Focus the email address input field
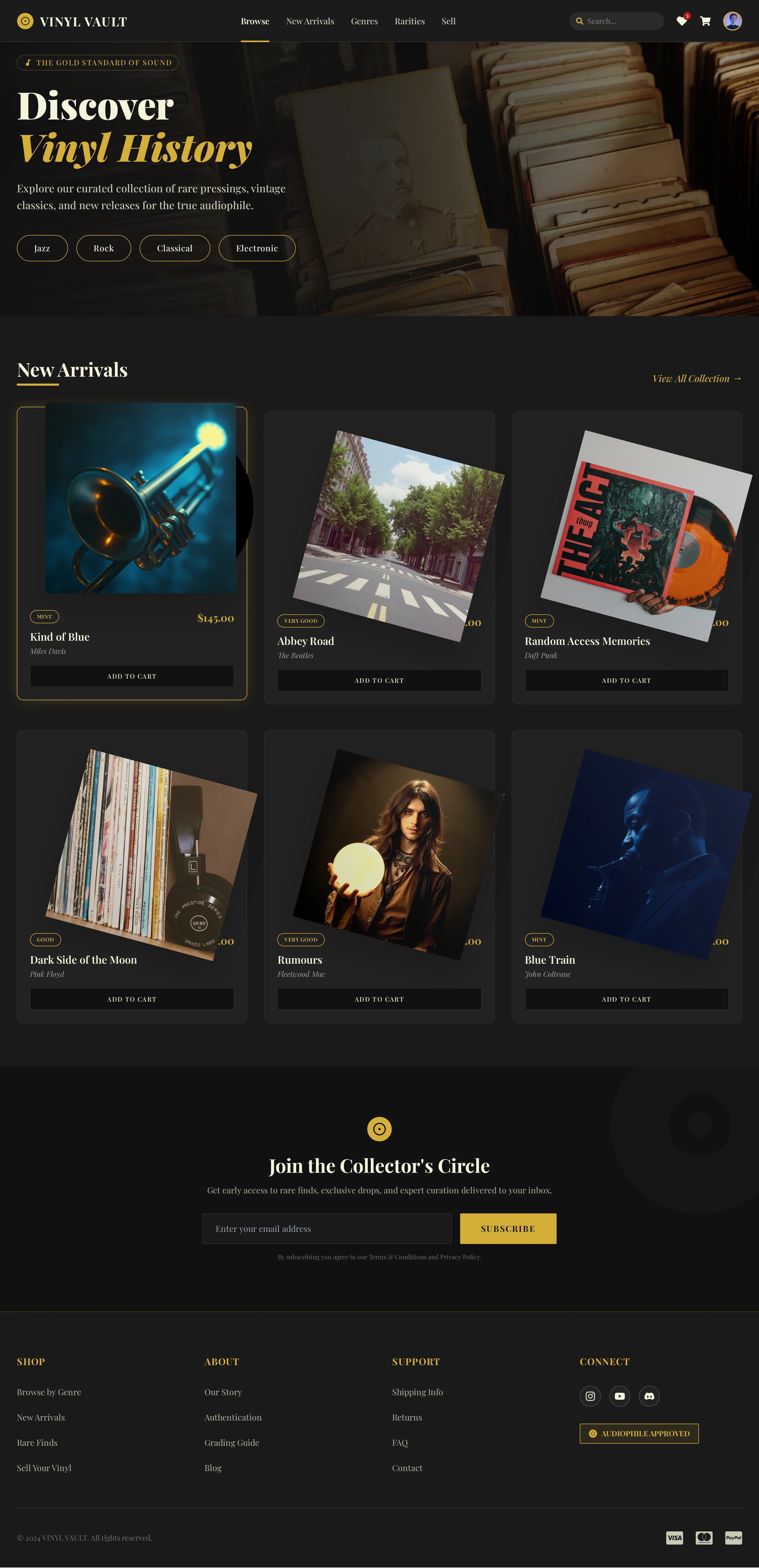The image size is (759, 1568). [x=327, y=1228]
